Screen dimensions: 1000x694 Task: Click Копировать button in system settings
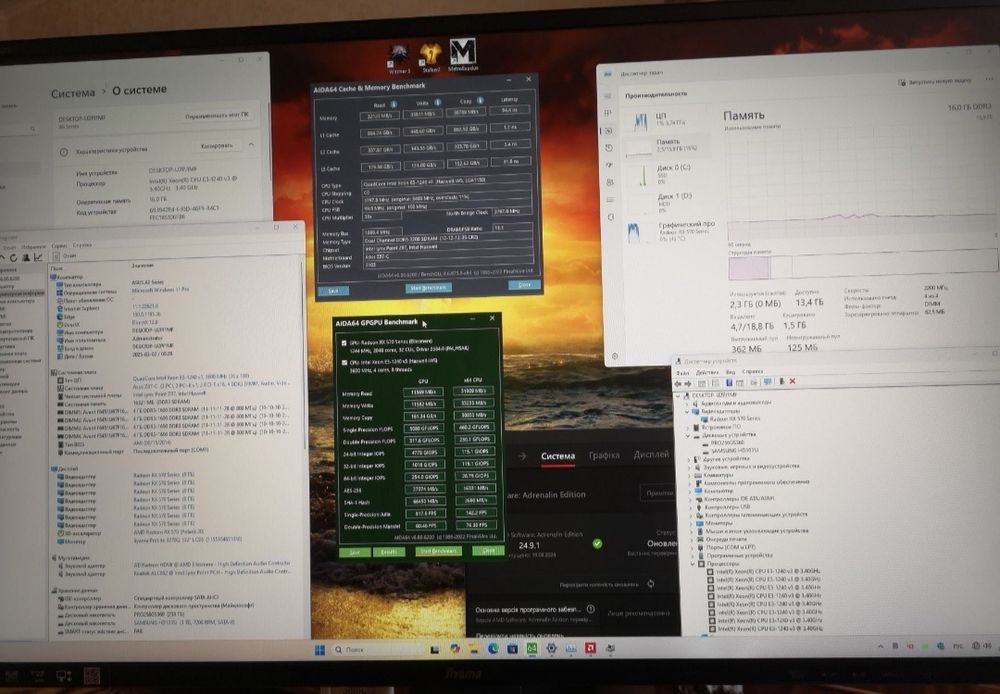217,146
